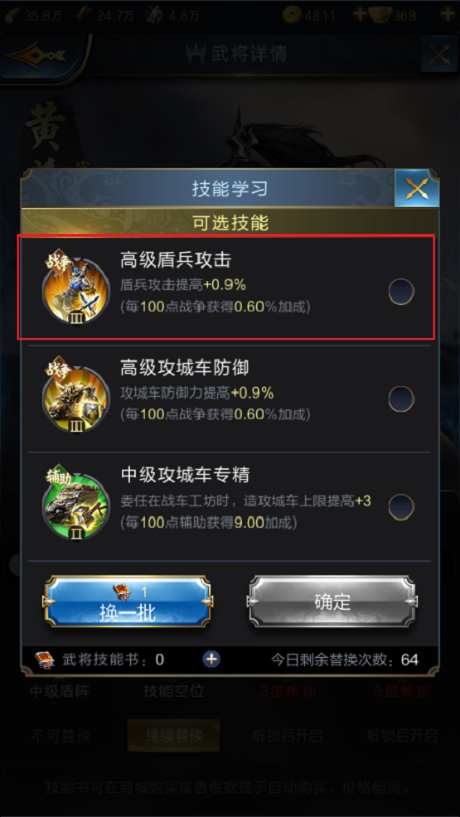Screen dimensions: 460x817
Task: Close 武将详情 screen with top-right X
Action: (x=440, y=54)
